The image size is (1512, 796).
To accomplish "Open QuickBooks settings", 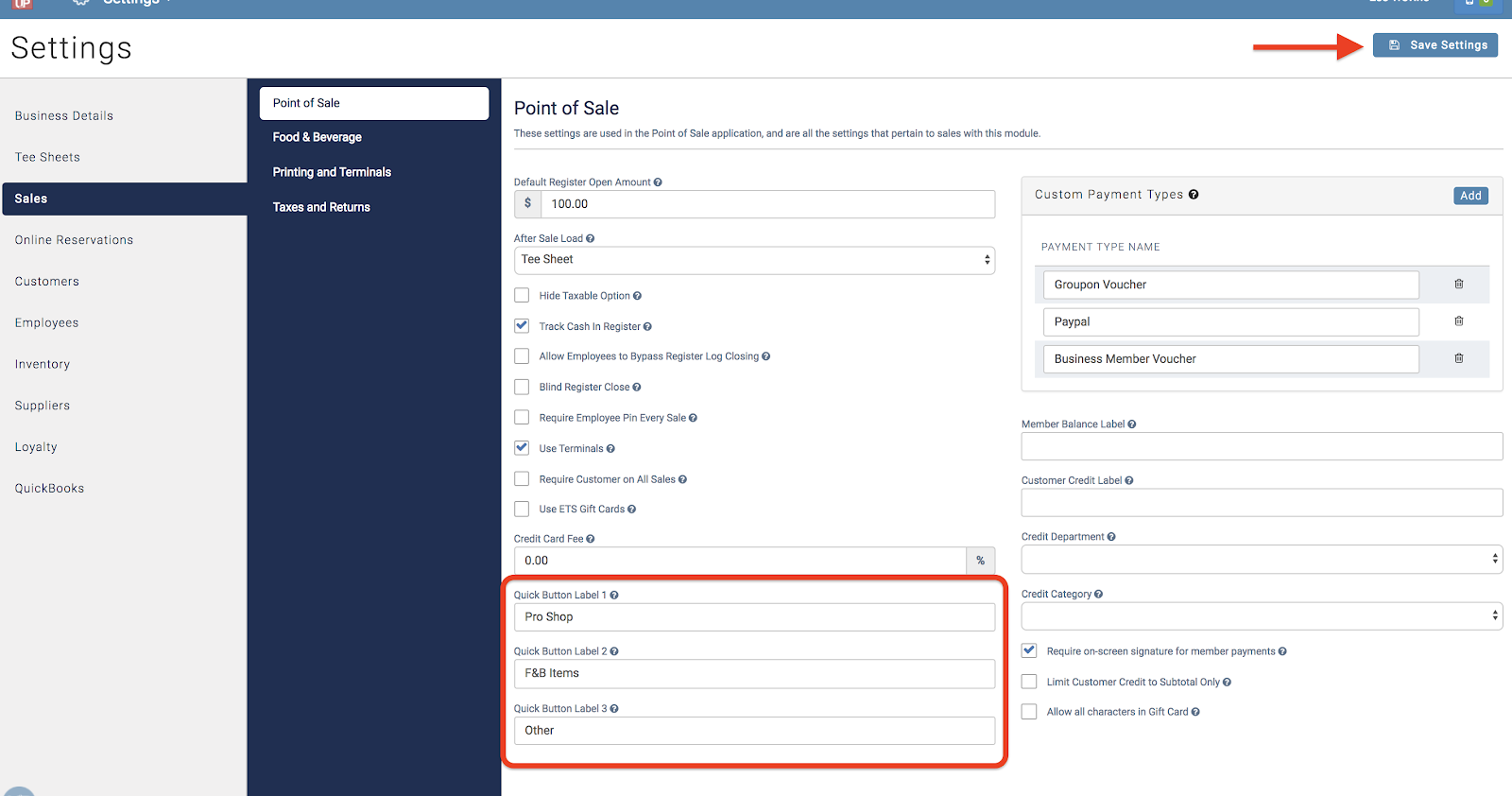I will 49,489.
